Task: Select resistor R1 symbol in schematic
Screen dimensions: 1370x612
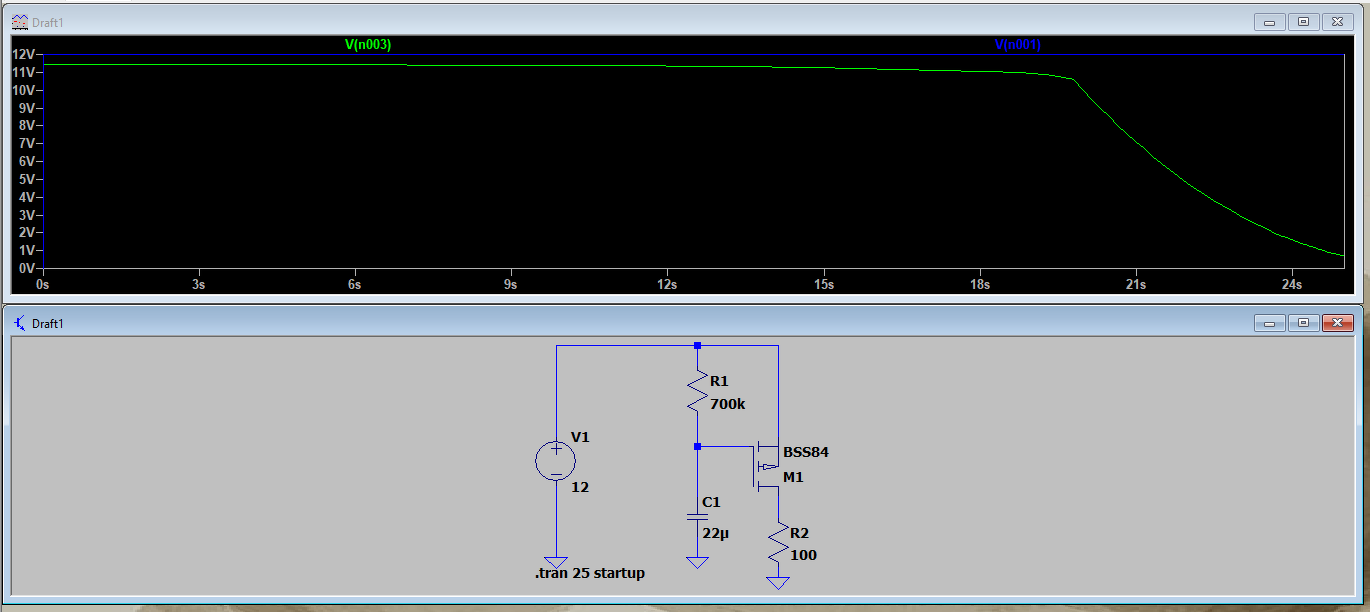Action: pos(698,391)
